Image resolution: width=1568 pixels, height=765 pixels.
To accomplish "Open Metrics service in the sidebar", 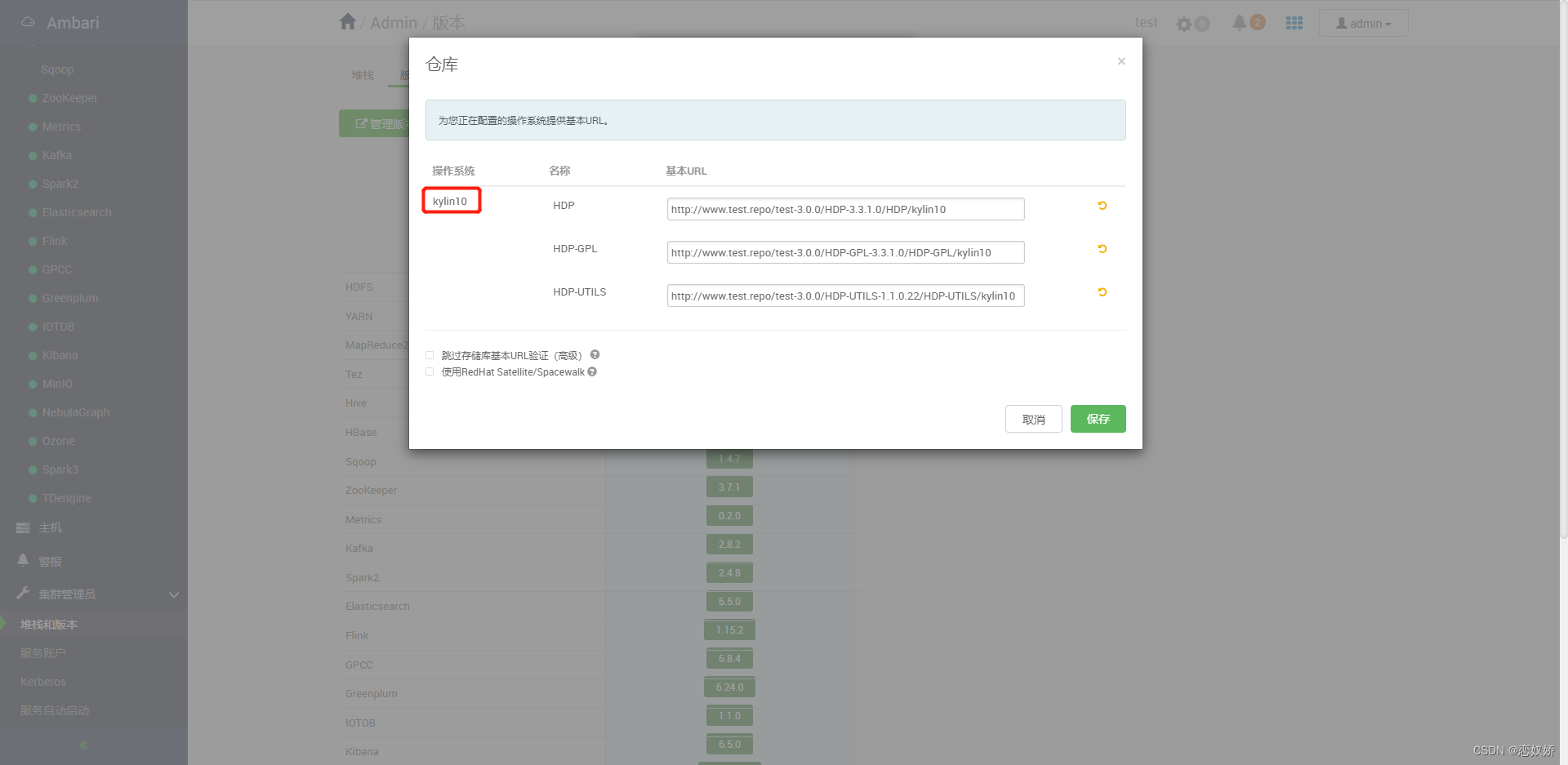I will [x=61, y=127].
